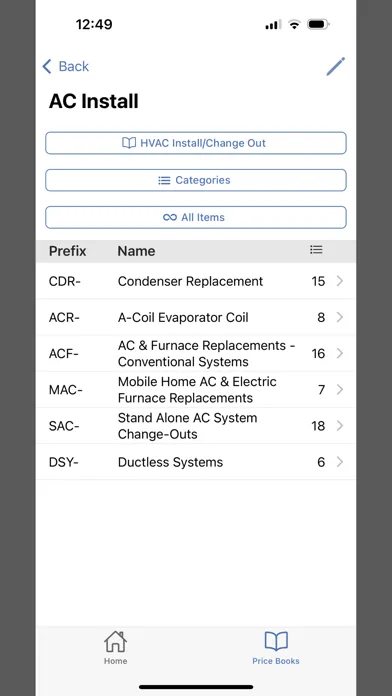
Task: Switch to the Price Books tab label
Action: pyautogui.click(x=276, y=661)
